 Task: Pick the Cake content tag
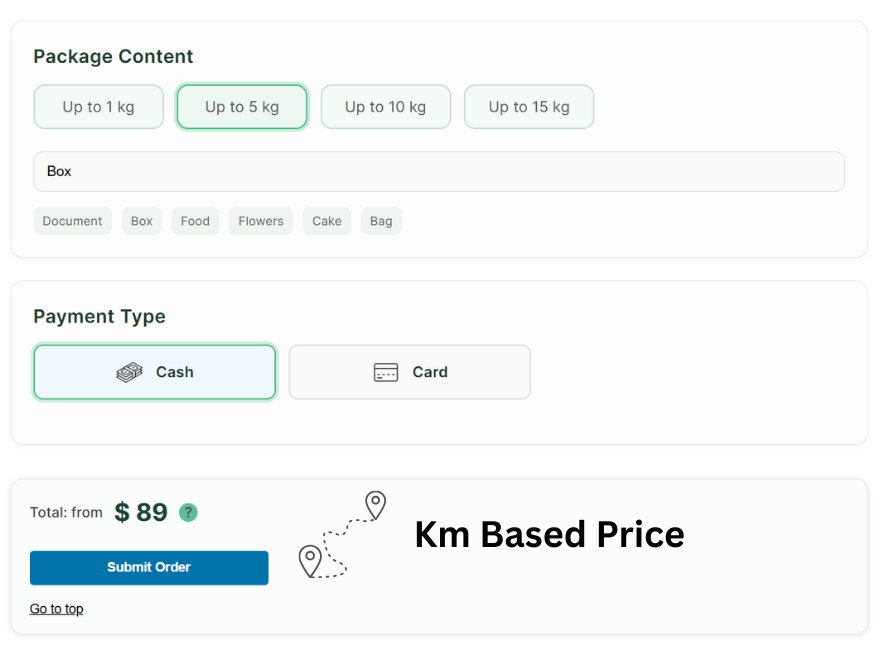(327, 221)
